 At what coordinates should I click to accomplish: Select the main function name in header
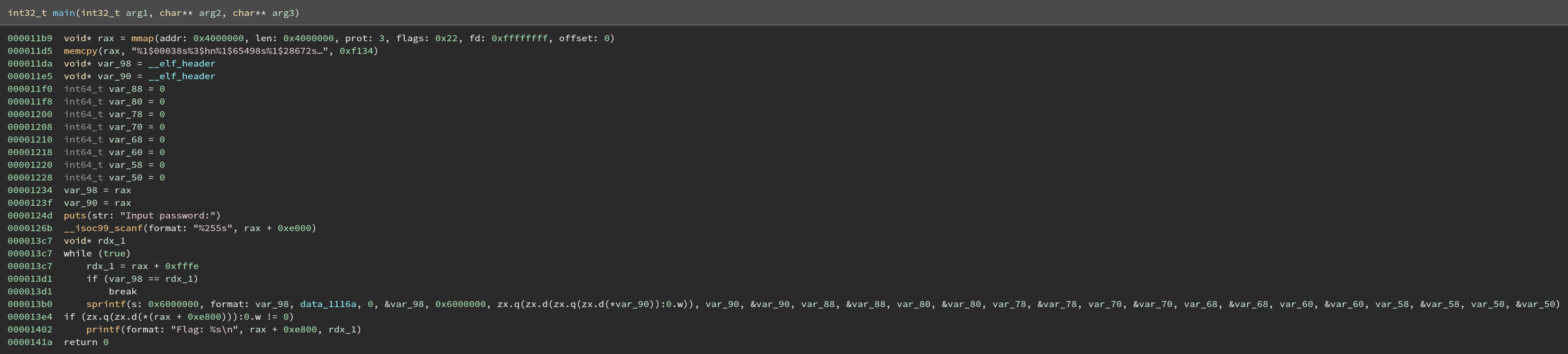tap(64, 13)
